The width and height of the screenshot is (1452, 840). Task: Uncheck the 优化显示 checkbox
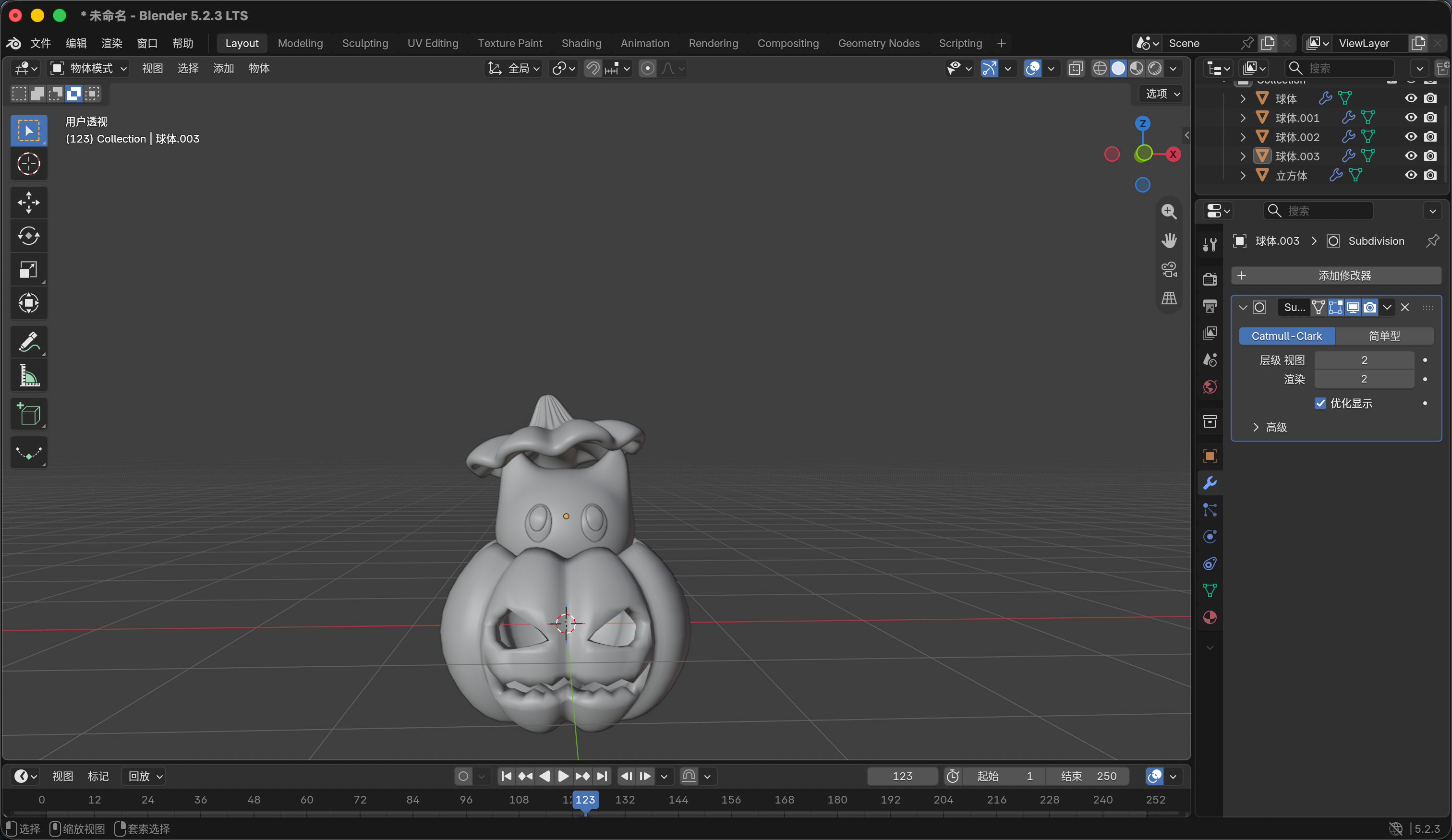[1320, 403]
